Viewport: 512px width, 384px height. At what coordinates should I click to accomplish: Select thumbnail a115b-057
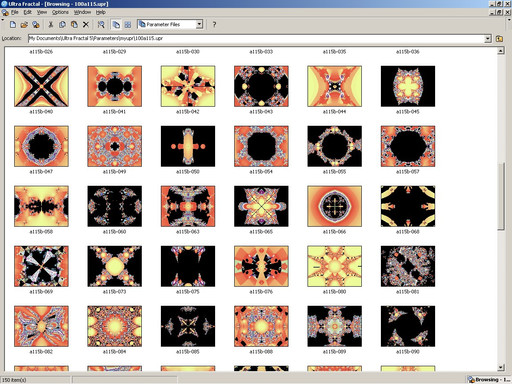(408, 146)
